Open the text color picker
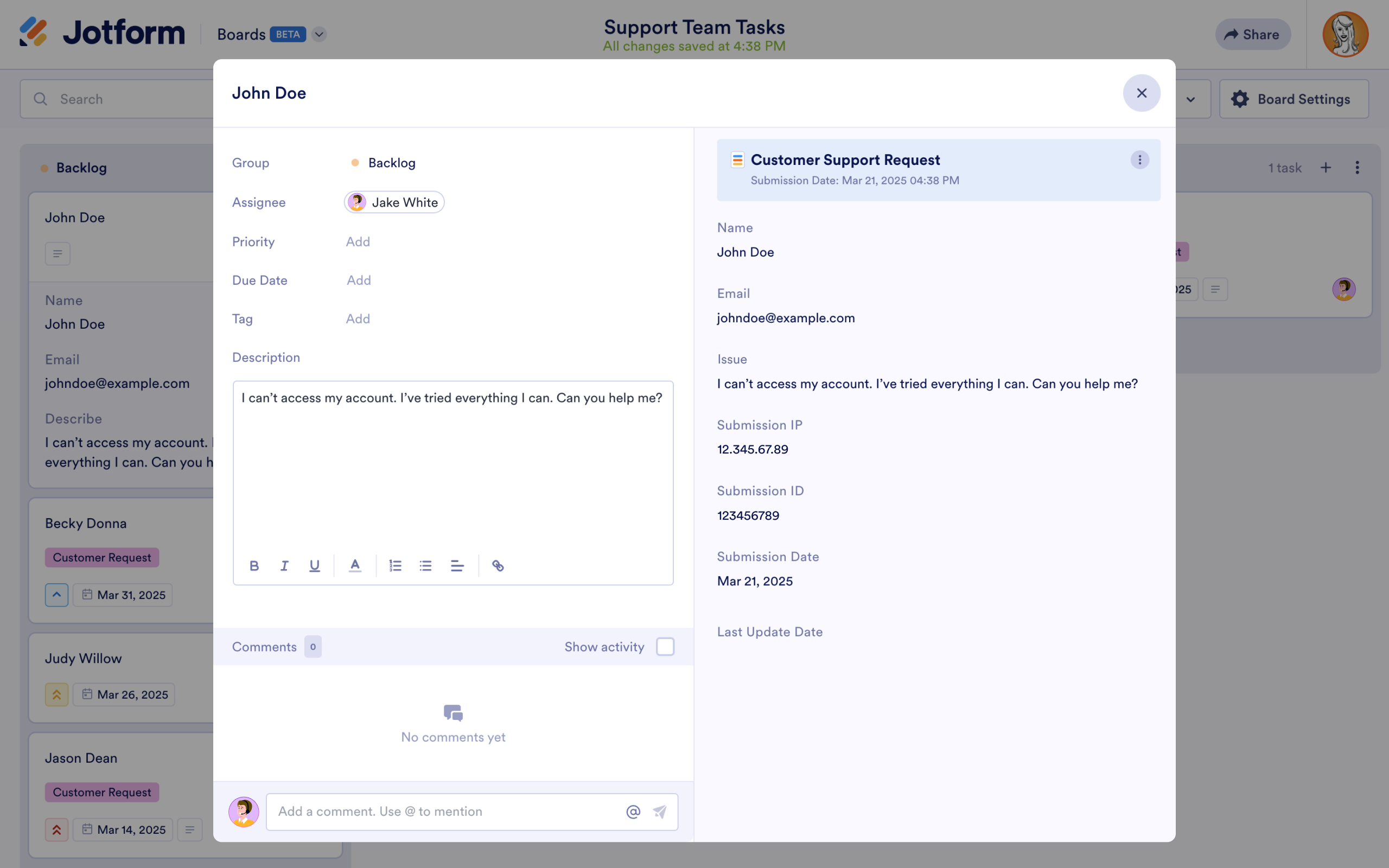1389x868 pixels. click(x=355, y=566)
